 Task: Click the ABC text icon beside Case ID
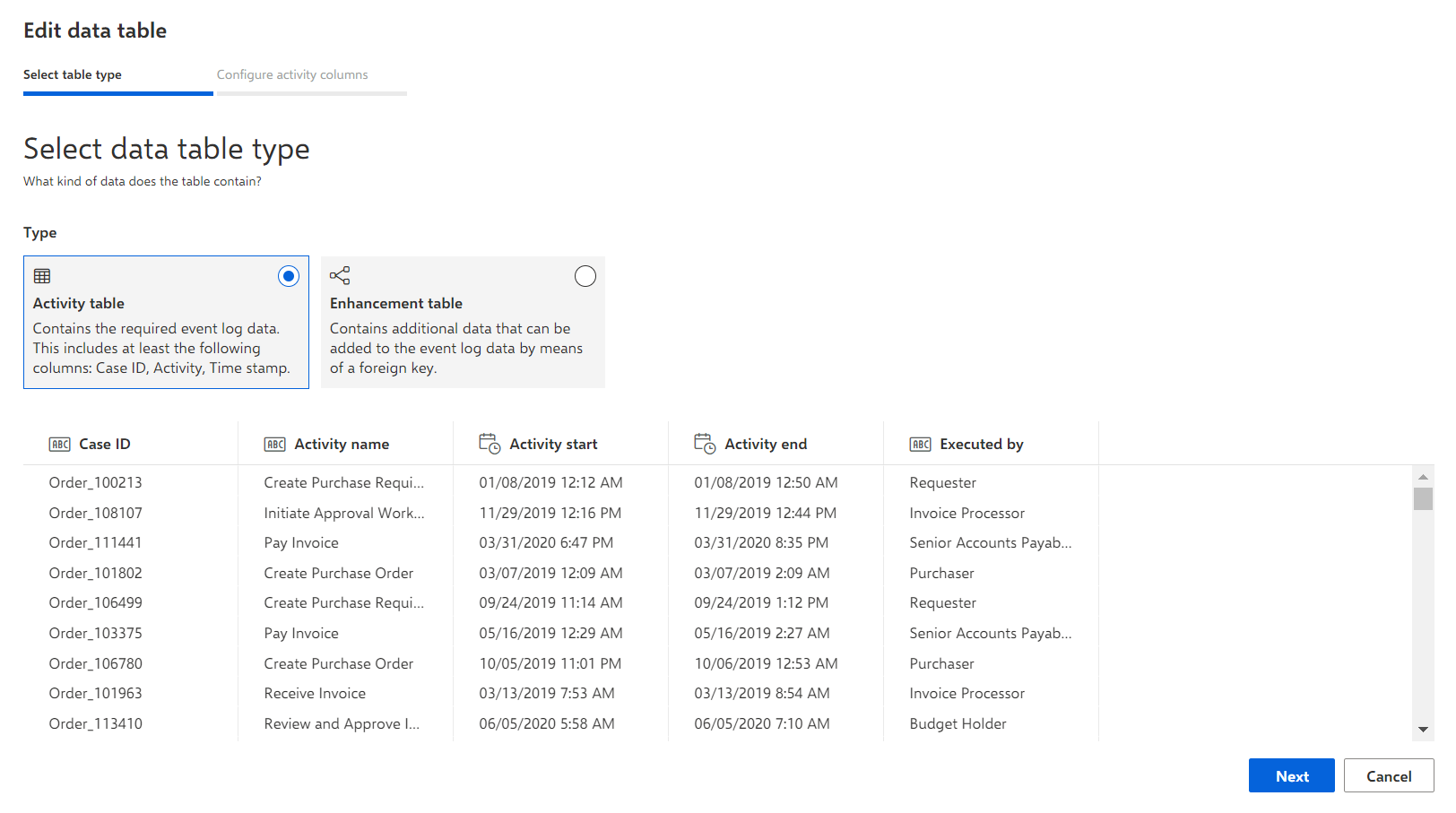60,445
